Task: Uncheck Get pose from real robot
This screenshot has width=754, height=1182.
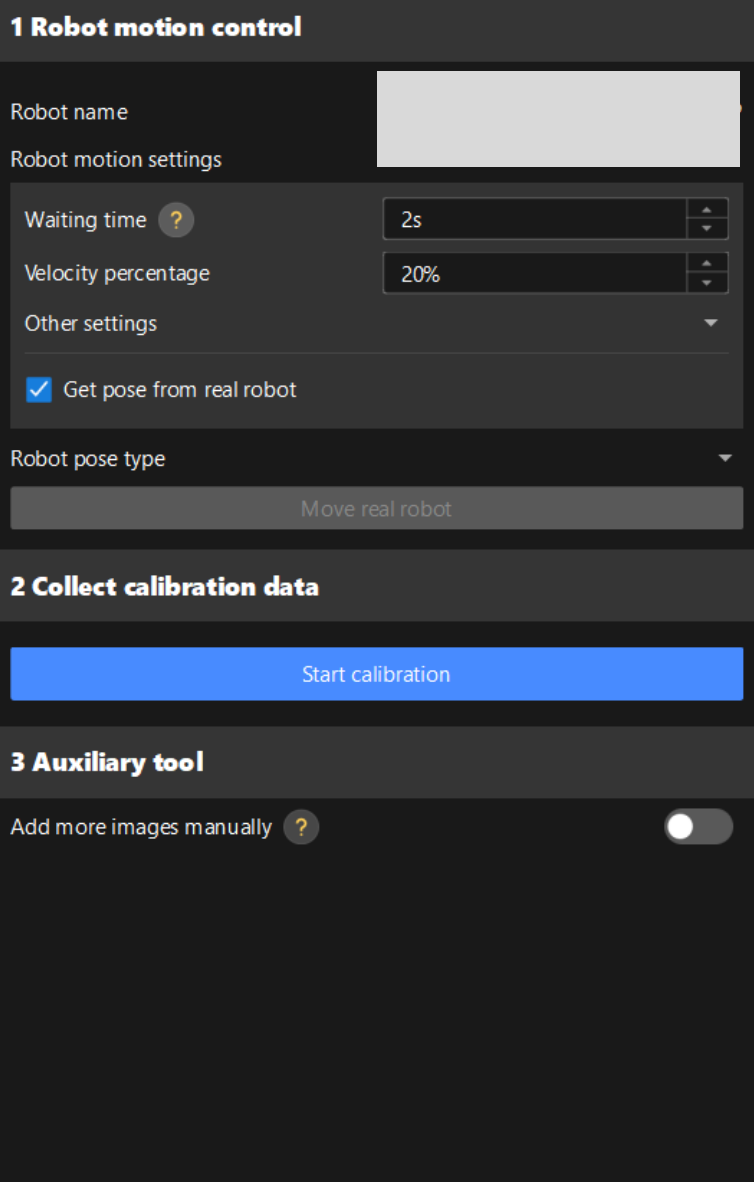Action: click(39, 389)
